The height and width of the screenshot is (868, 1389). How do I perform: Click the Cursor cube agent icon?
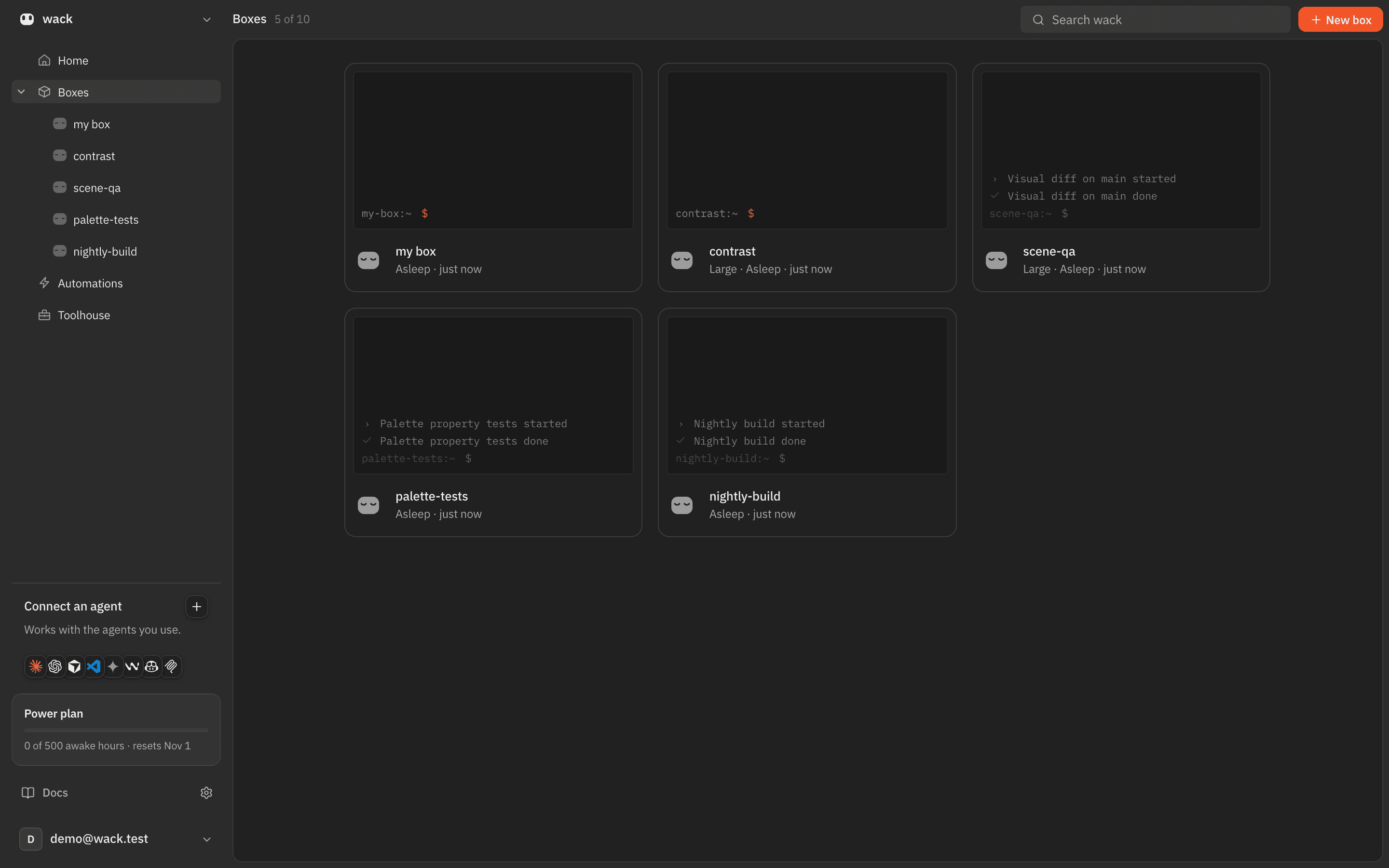click(x=75, y=666)
